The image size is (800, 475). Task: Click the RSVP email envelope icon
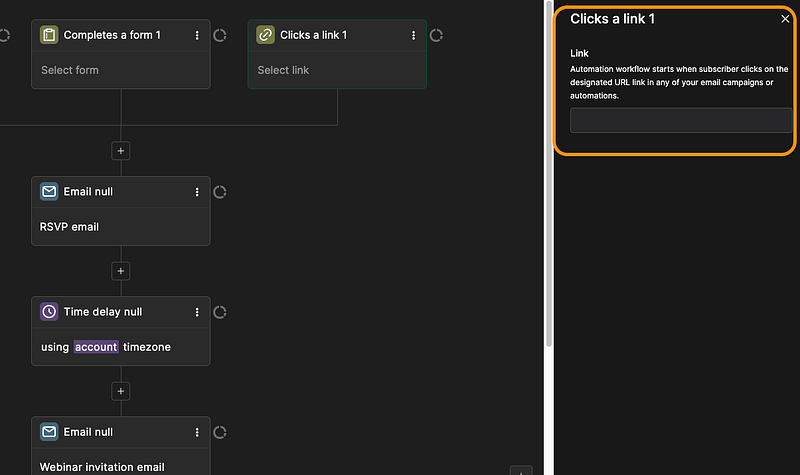click(49, 192)
